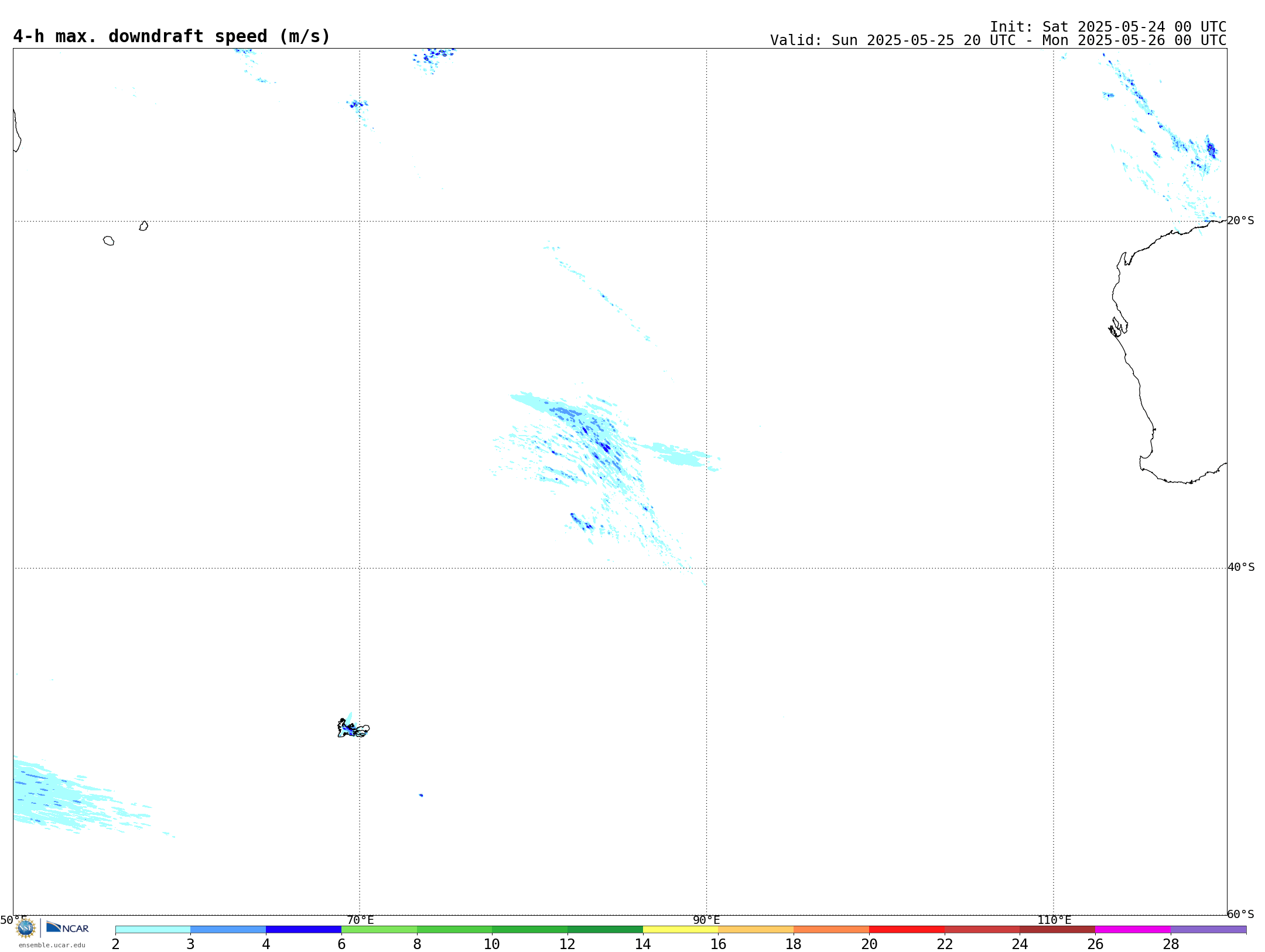The height and width of the screenshot is (952, 1265).
Task: Click the light blue 3–4 m/s swatch
Action: (x=228, y=930)
